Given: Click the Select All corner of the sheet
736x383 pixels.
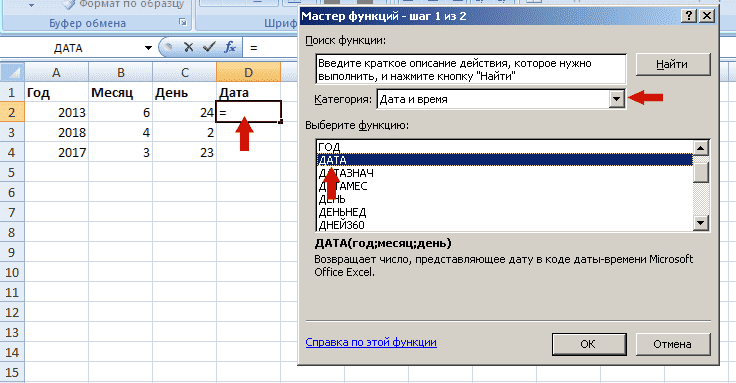Looking at the screenshot, I should click(12, 72).
